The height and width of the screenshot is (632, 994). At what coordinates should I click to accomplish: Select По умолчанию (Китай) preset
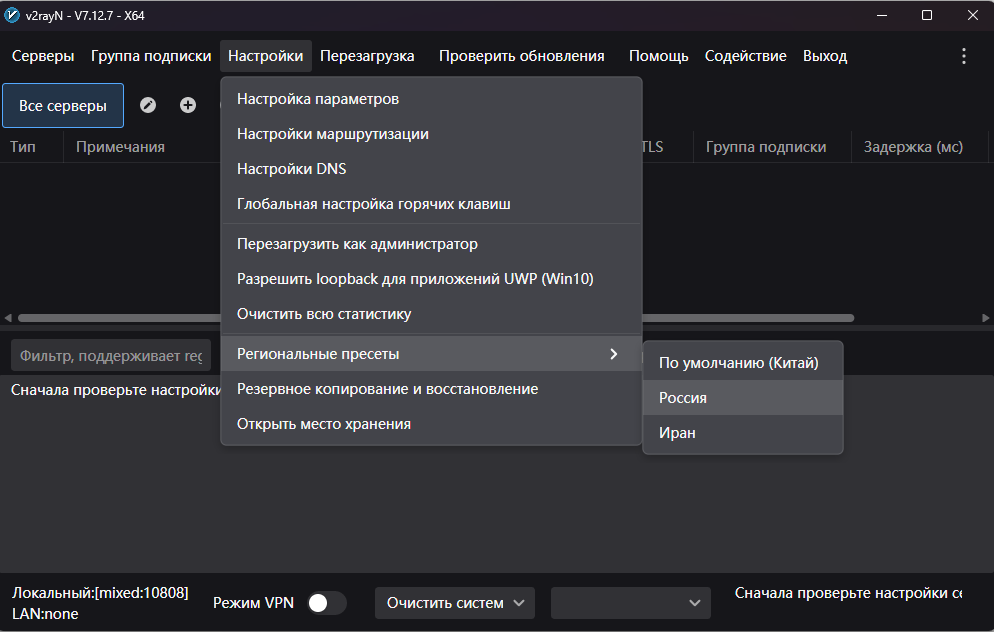pyautogui.click(x=743, y=363)
